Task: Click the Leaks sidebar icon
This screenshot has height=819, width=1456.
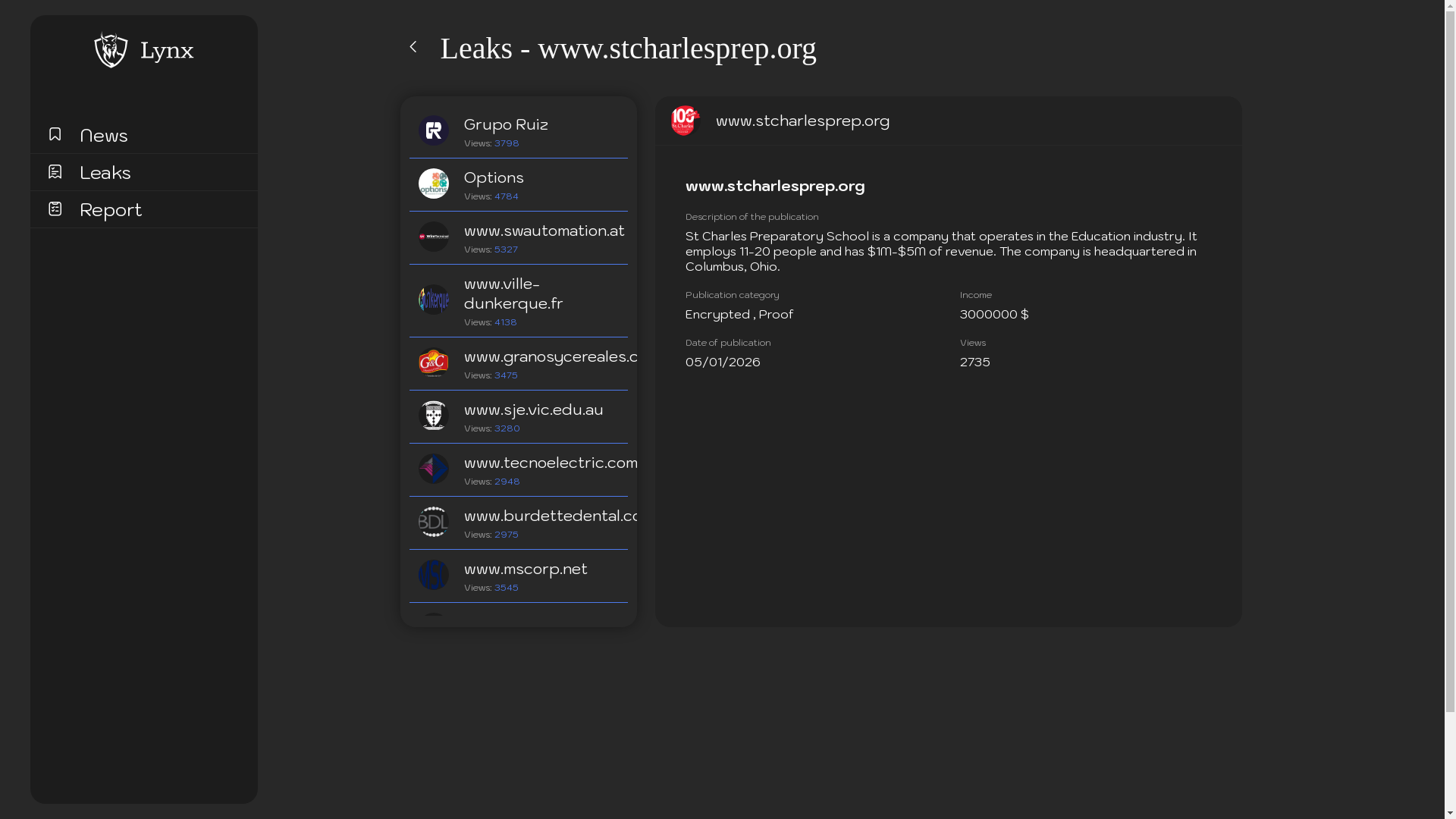Action: point(55,171)
